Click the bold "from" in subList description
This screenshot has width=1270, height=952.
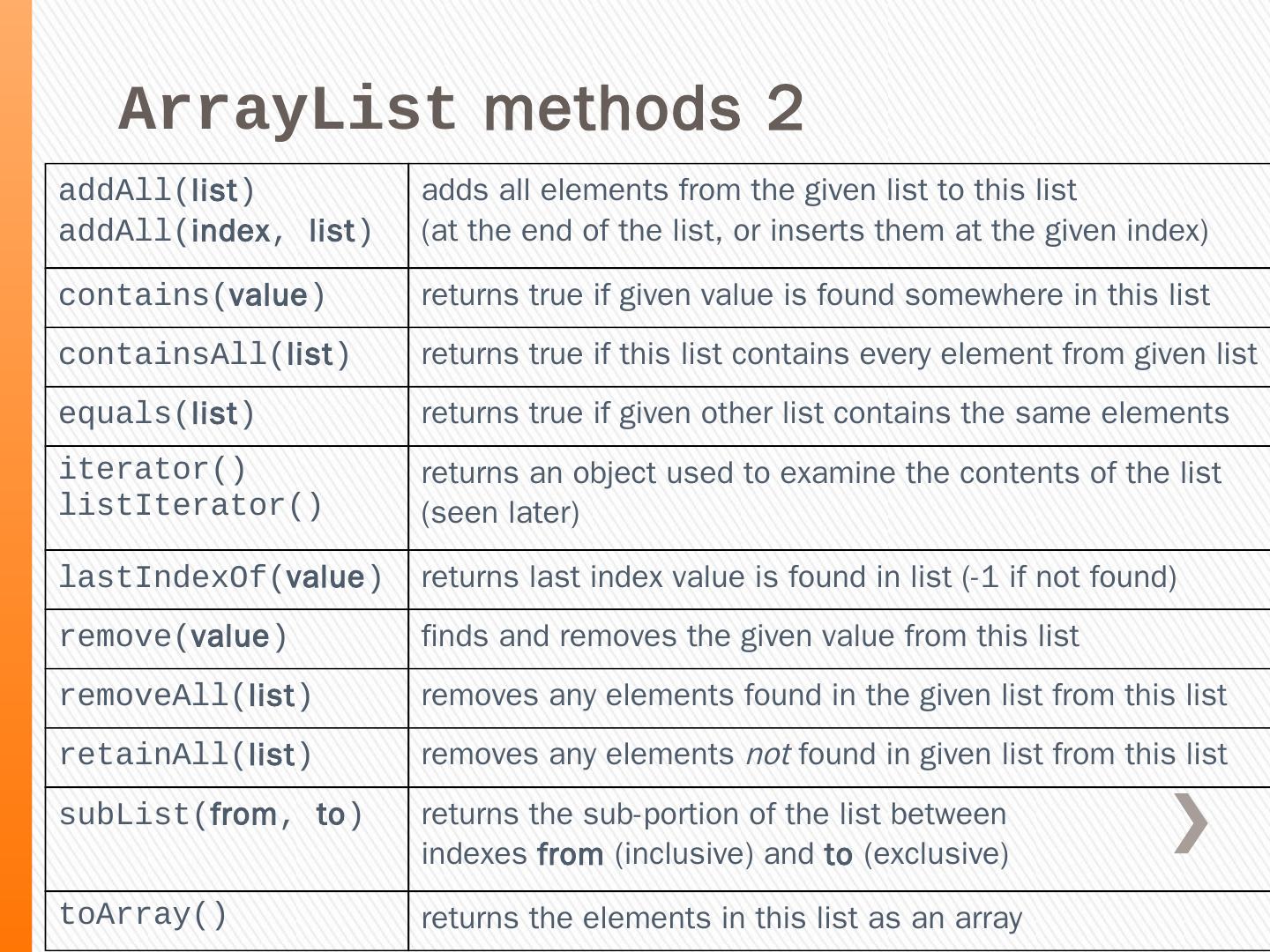[x=570, y=854]
